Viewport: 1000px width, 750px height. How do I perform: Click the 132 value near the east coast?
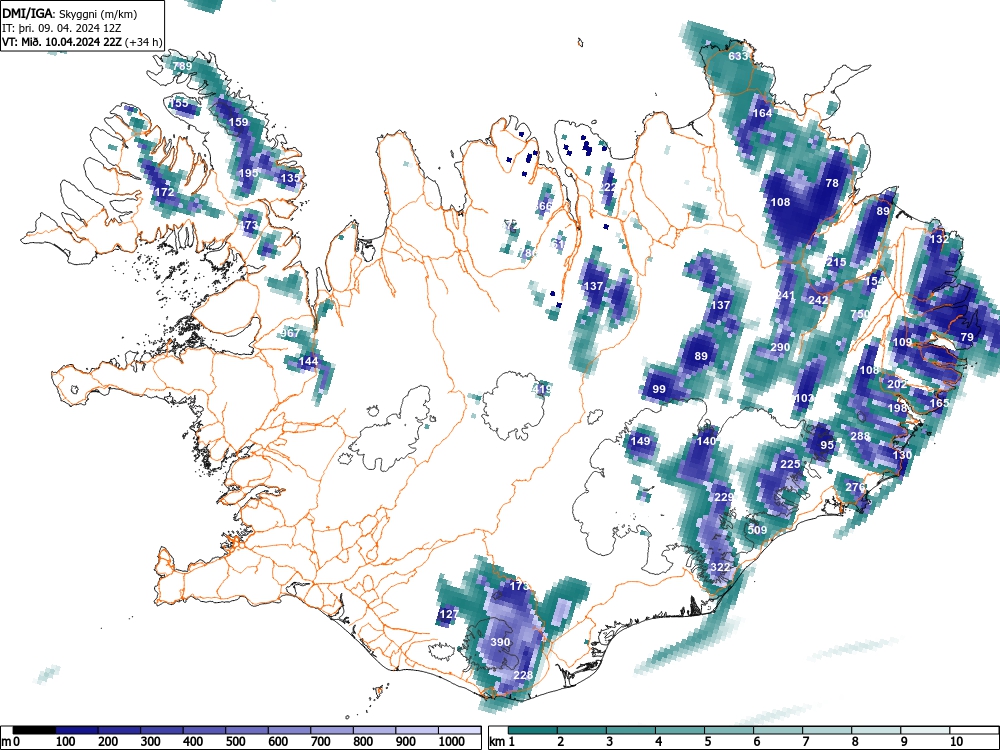(x=939, y=239)
